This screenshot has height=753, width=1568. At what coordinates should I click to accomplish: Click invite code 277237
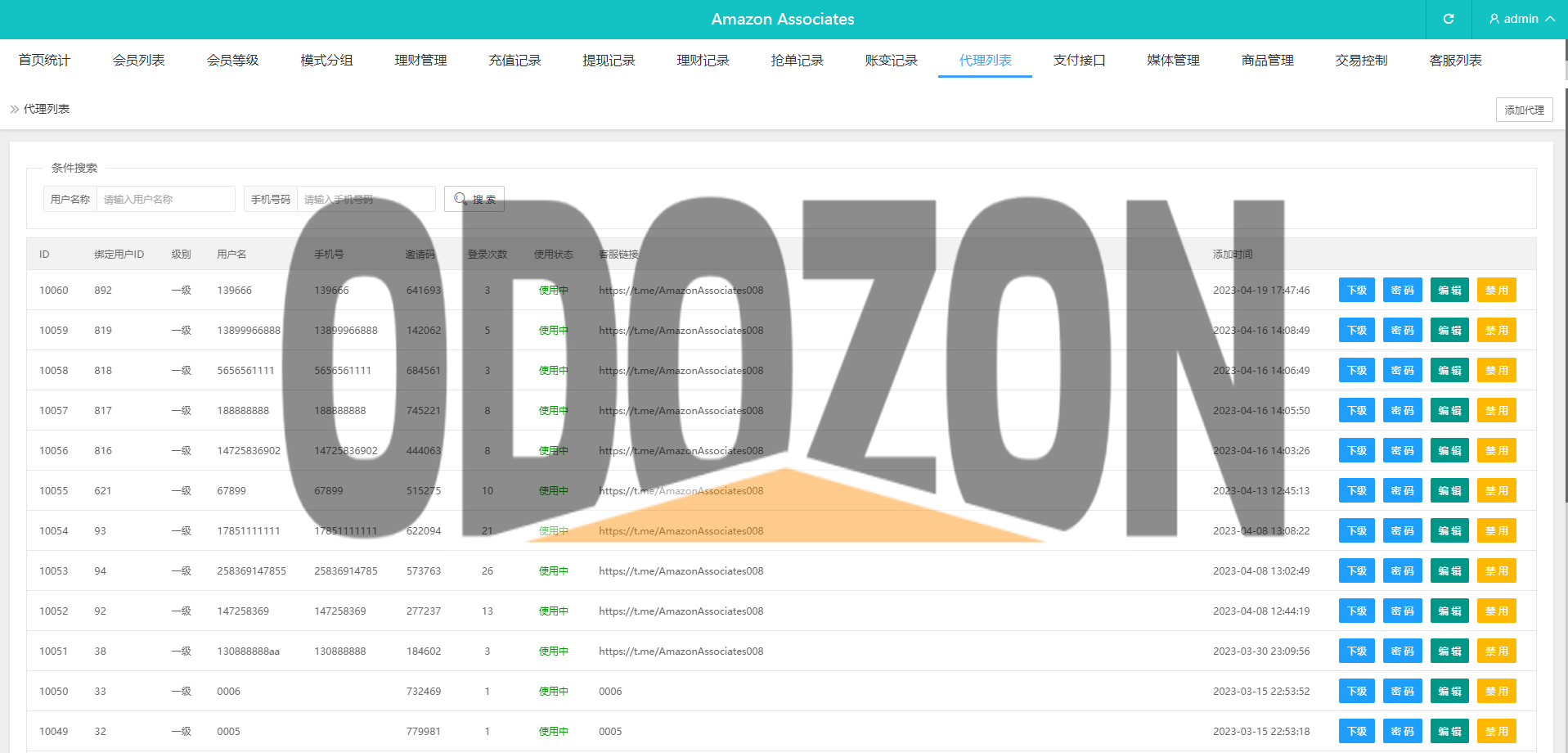click(x=424, y=611)
